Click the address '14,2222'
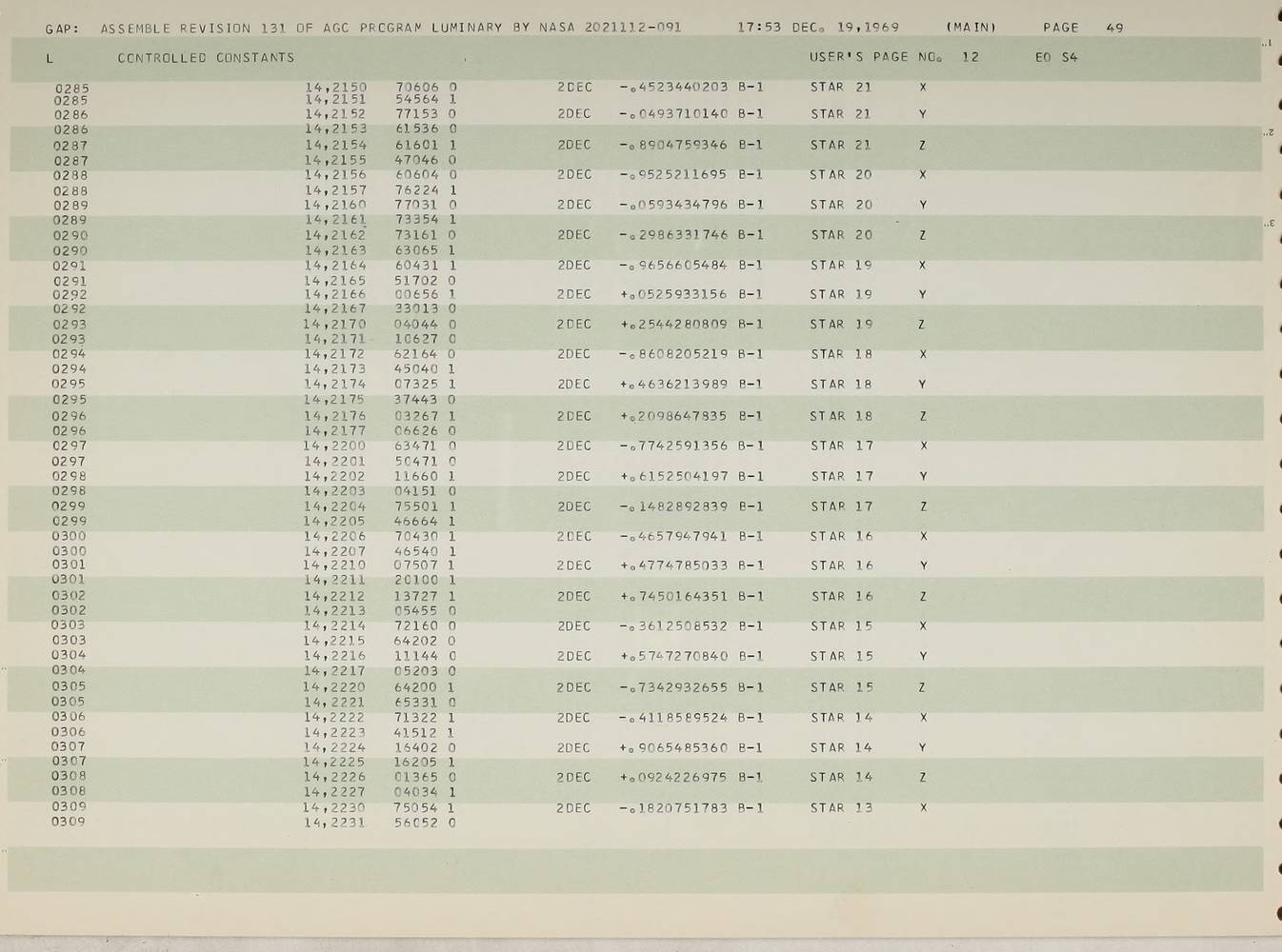Viewport: 1282px width, 952px height. pyautogui.click(x=334, y=718)
